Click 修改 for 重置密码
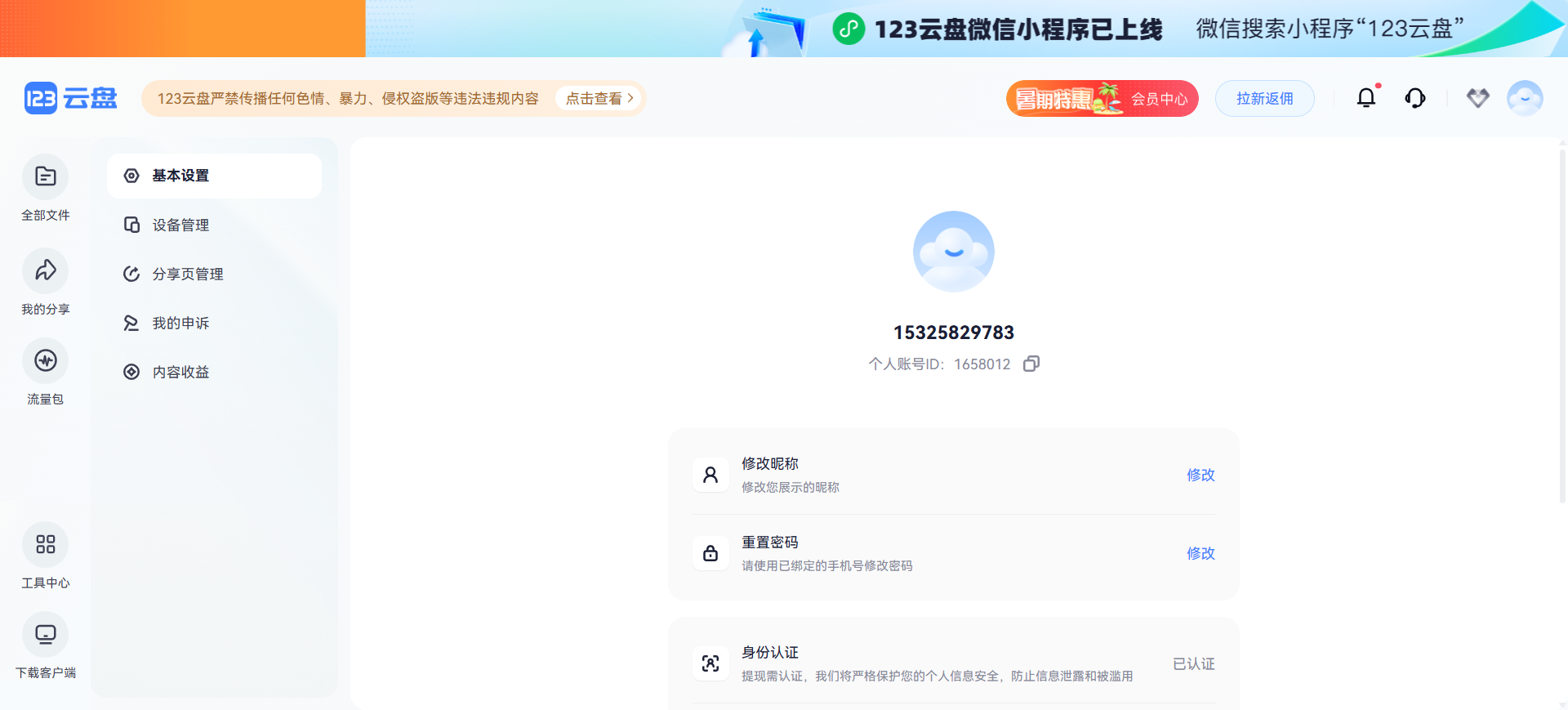1568x710 pixels. click(1200, 553)
